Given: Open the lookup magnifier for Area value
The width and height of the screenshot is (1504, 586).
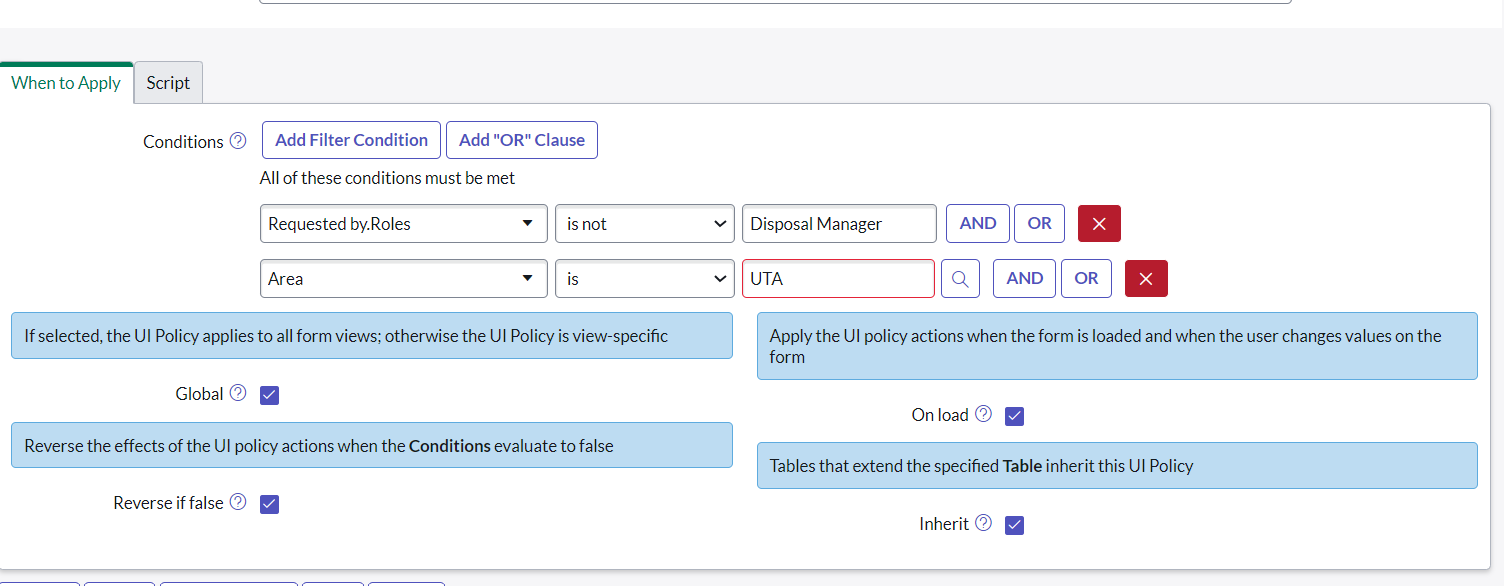Looking at the screenshot, I should click(x=960, y=279).
